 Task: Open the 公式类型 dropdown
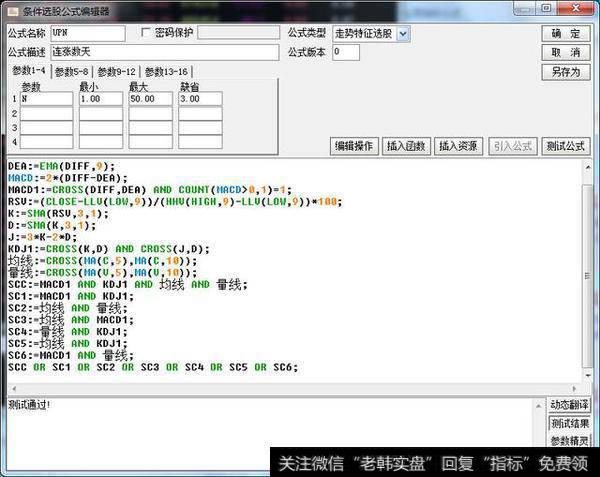(403, 34)
